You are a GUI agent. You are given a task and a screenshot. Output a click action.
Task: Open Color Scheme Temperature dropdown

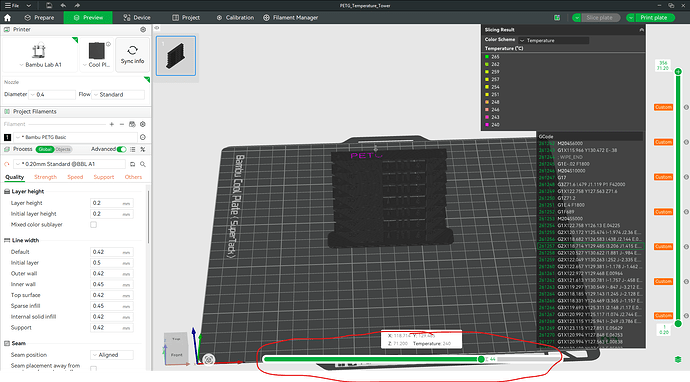click(553, 40)
